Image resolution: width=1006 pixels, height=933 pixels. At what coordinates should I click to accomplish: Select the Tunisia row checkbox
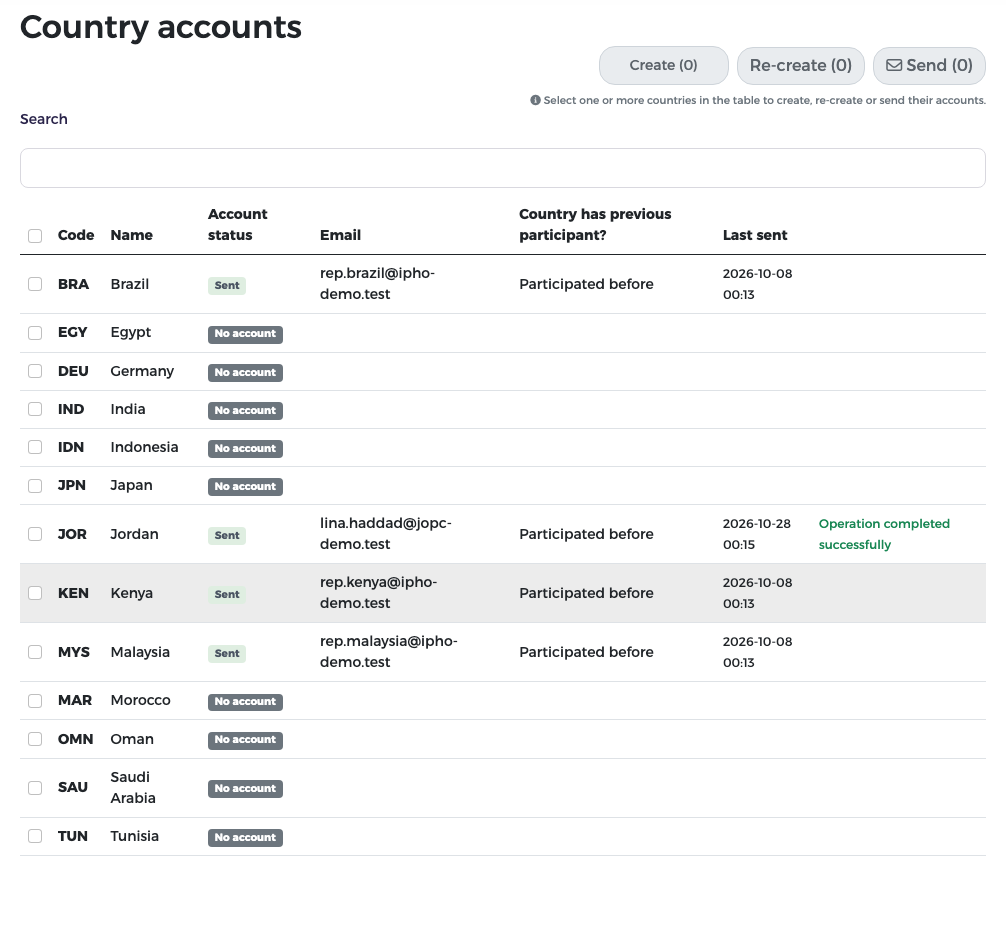35,837
